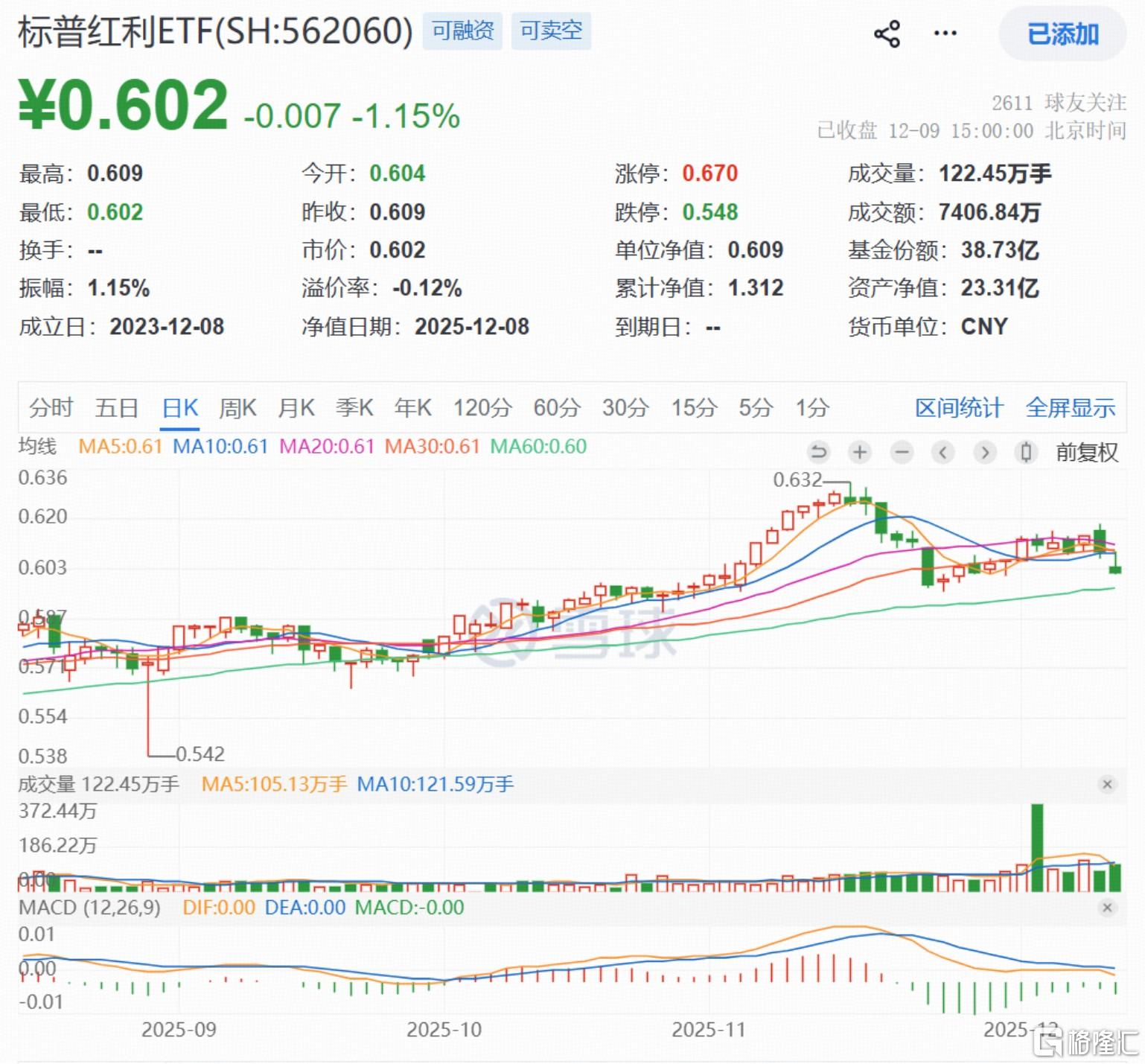Show the 30分 chart
1145x1064 pixels.
pos(625,407)
